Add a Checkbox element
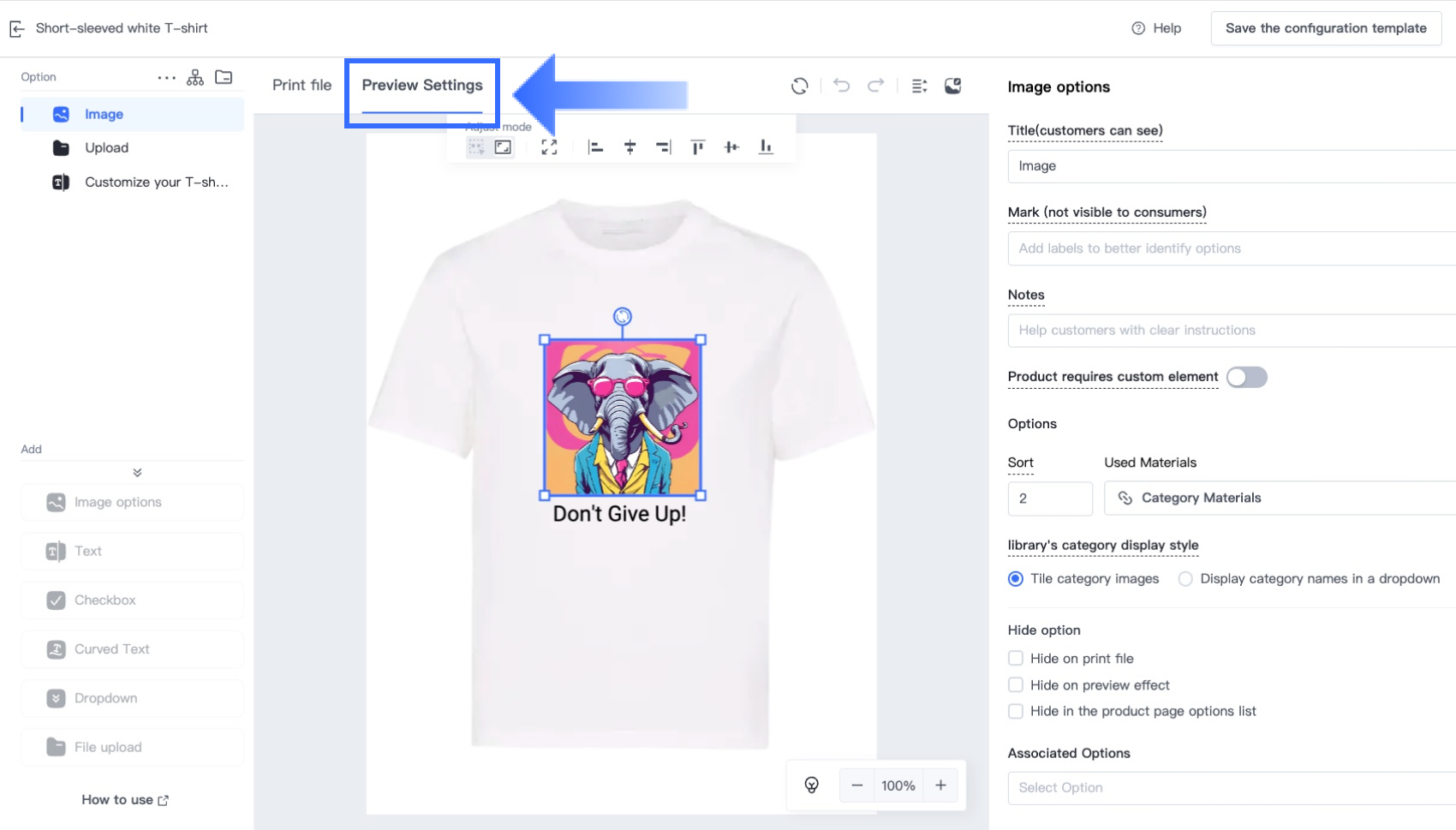 pyautogui.click(x=132, y=600)
